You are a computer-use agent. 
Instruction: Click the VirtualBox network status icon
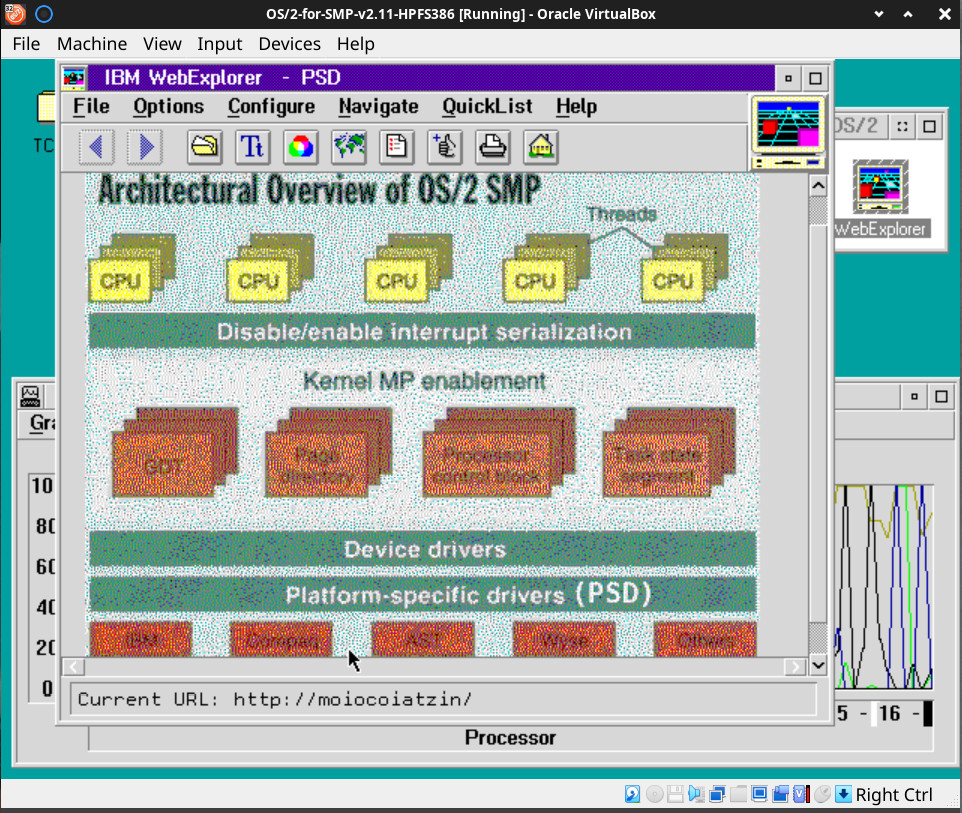click(717, 794)
